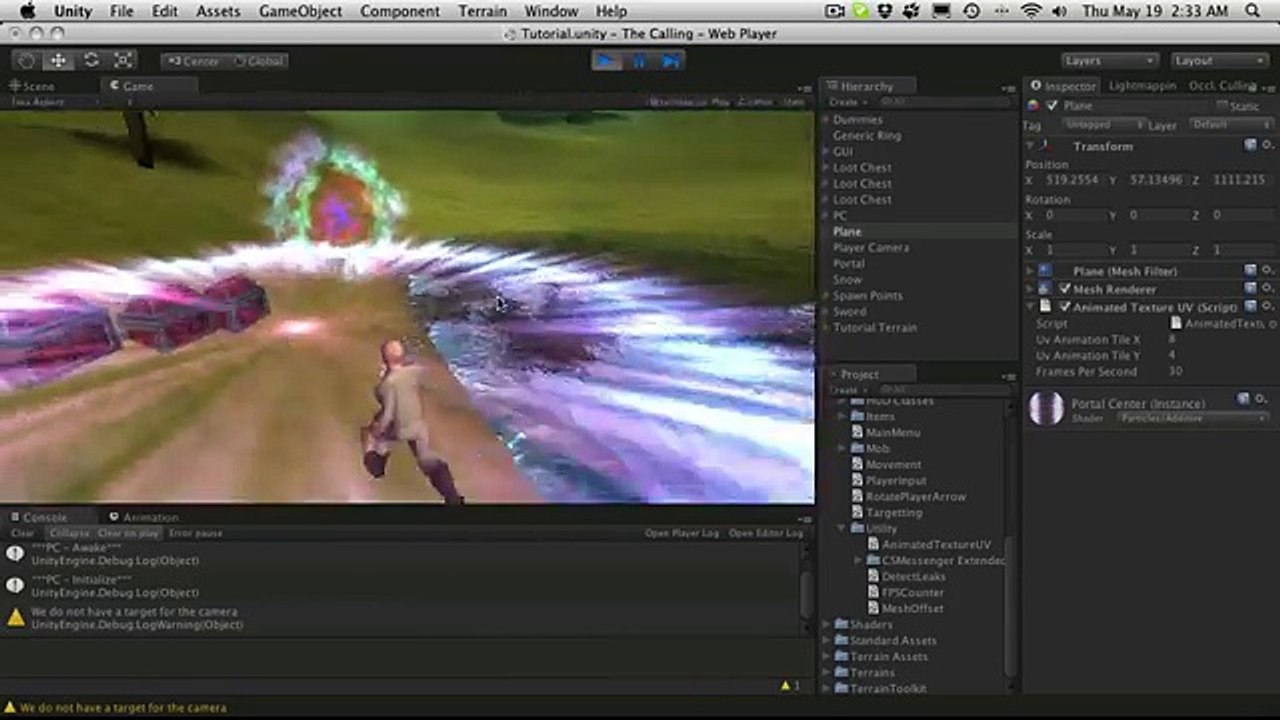Open Portal Center material's gear menu

pos(1262,399)
